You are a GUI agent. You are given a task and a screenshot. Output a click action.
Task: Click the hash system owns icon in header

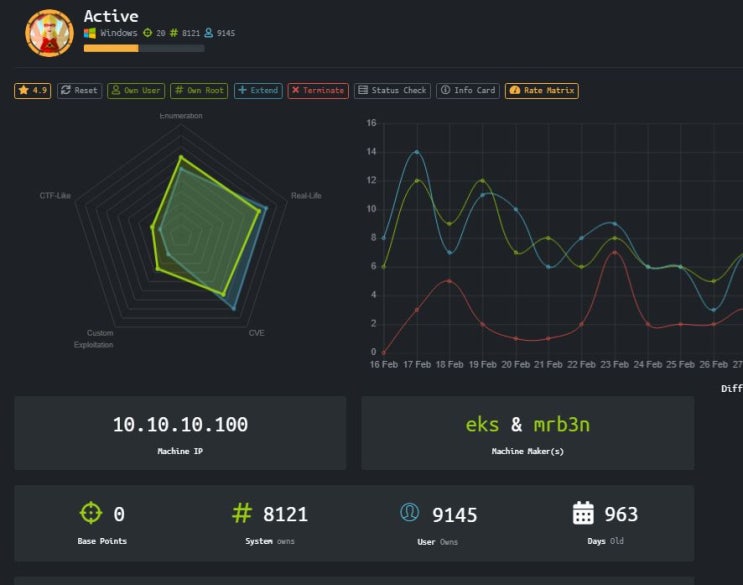[174, 33]
